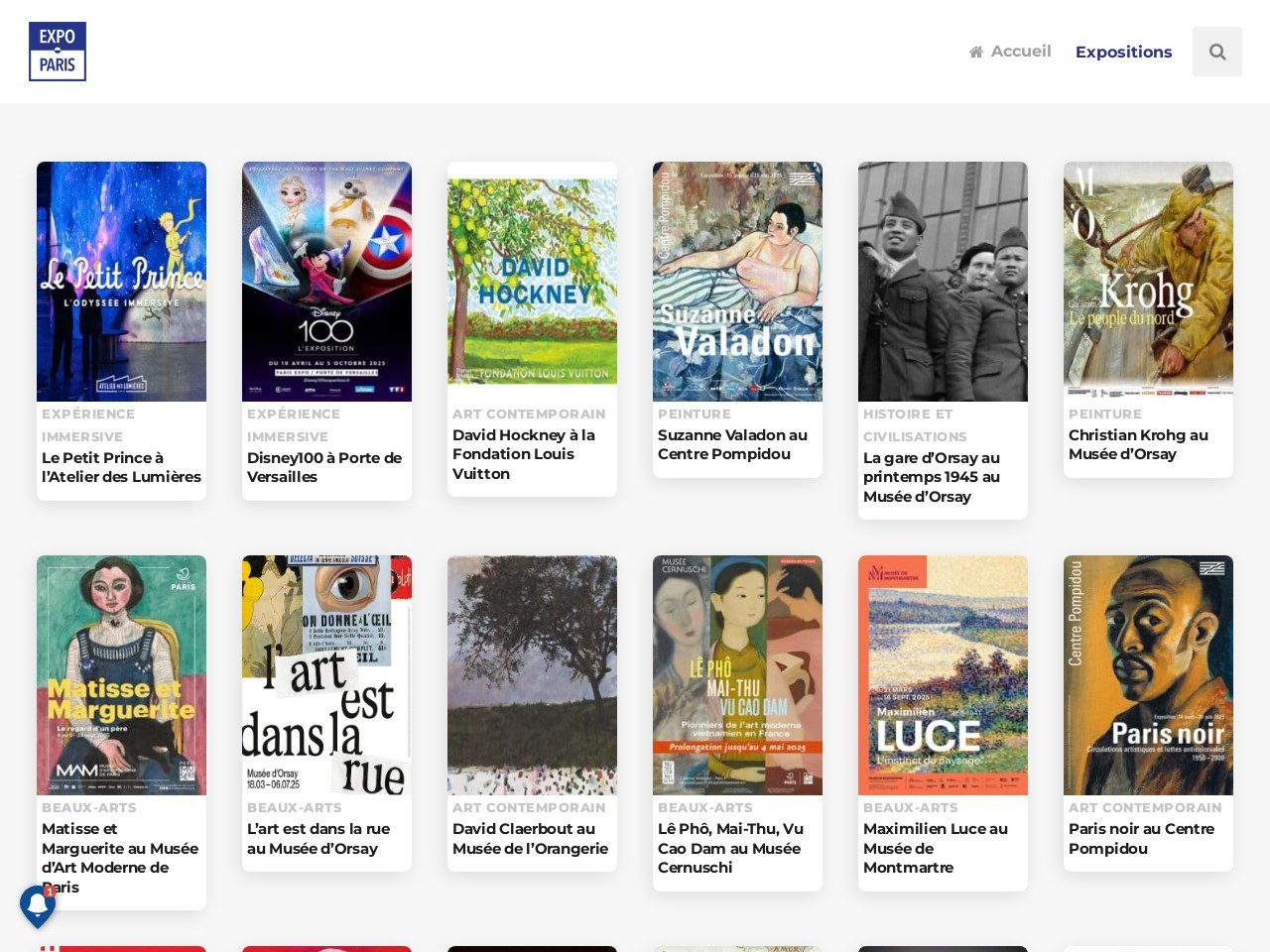Click 'Beaux-arts' label under Matisse et Marguerite
Viewport: 1270px width, 952px height.
tap(89, 808)
